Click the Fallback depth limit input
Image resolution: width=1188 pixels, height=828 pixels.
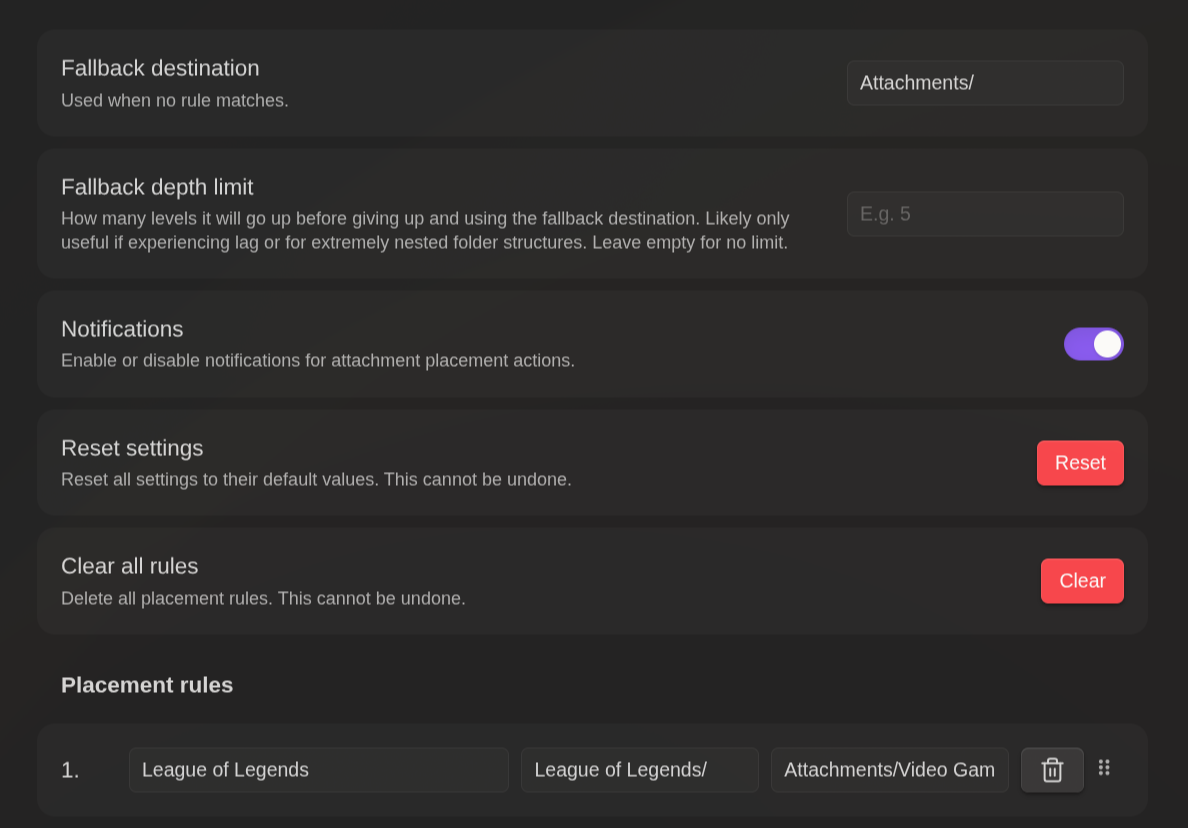click(985, 213)
